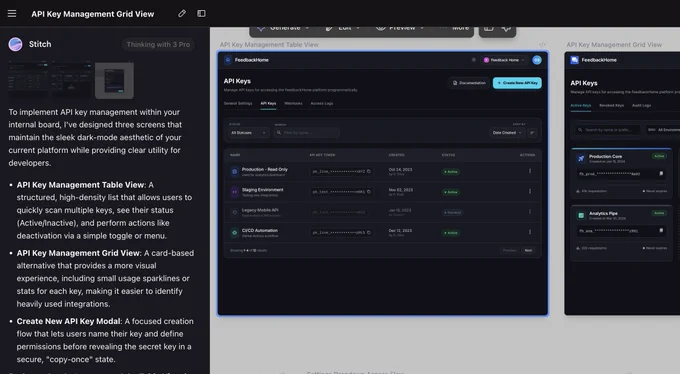The height and width of the screenshot is (374, 680).
Task: Copy the Analytics Pipe key
Action: tap(661, 230)
